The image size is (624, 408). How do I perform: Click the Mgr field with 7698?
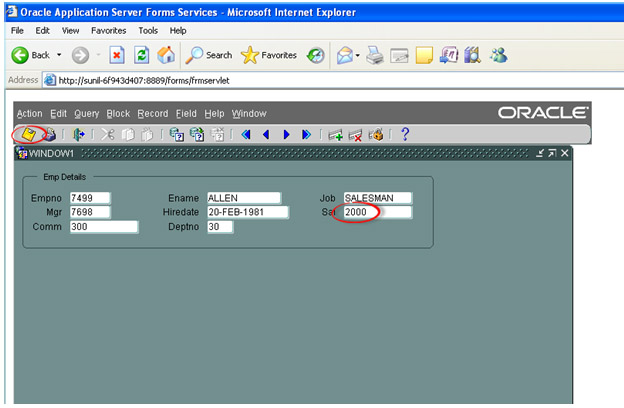coord(90,212)
